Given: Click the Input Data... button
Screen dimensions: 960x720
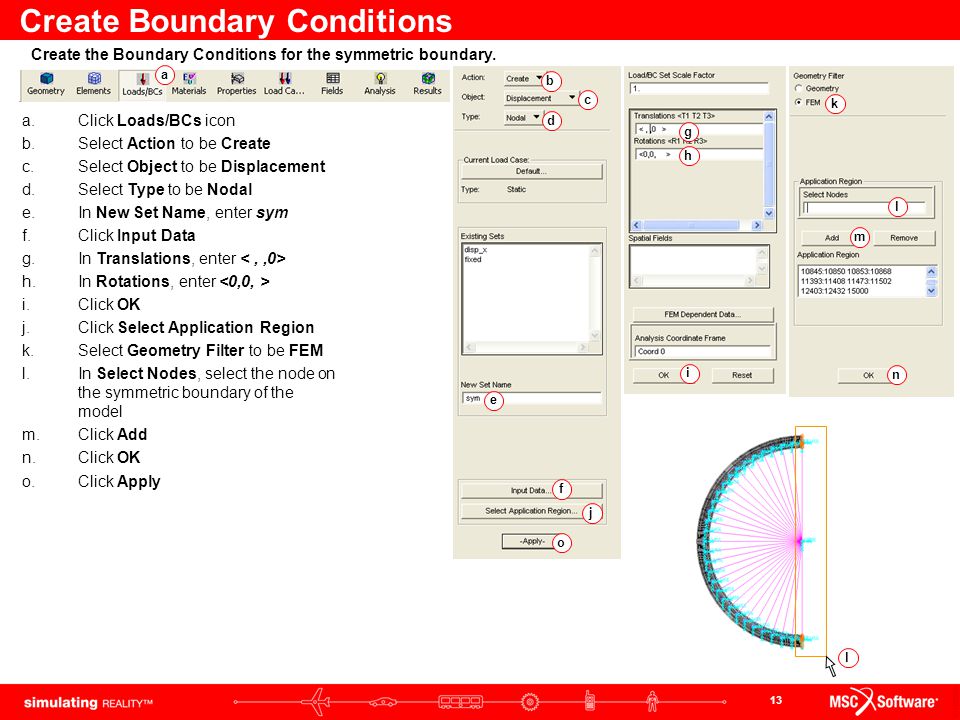Looking at the screenshot, I should [x=531, y=490].
